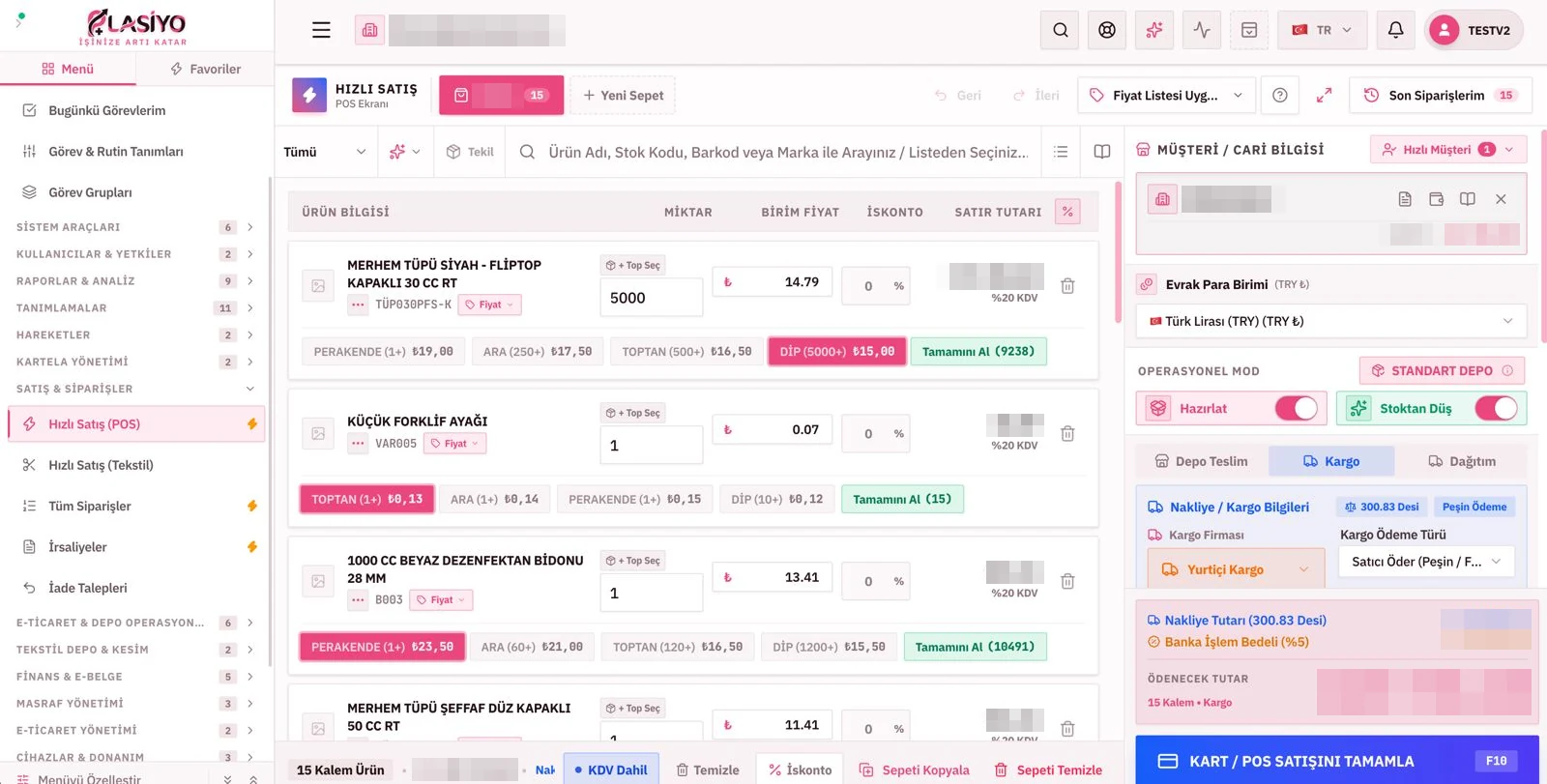The width and height of the screenshot is (1547, 784).
Task: Open Kargo Ödeme Türü dropdown
Action: click(1426, 562)
